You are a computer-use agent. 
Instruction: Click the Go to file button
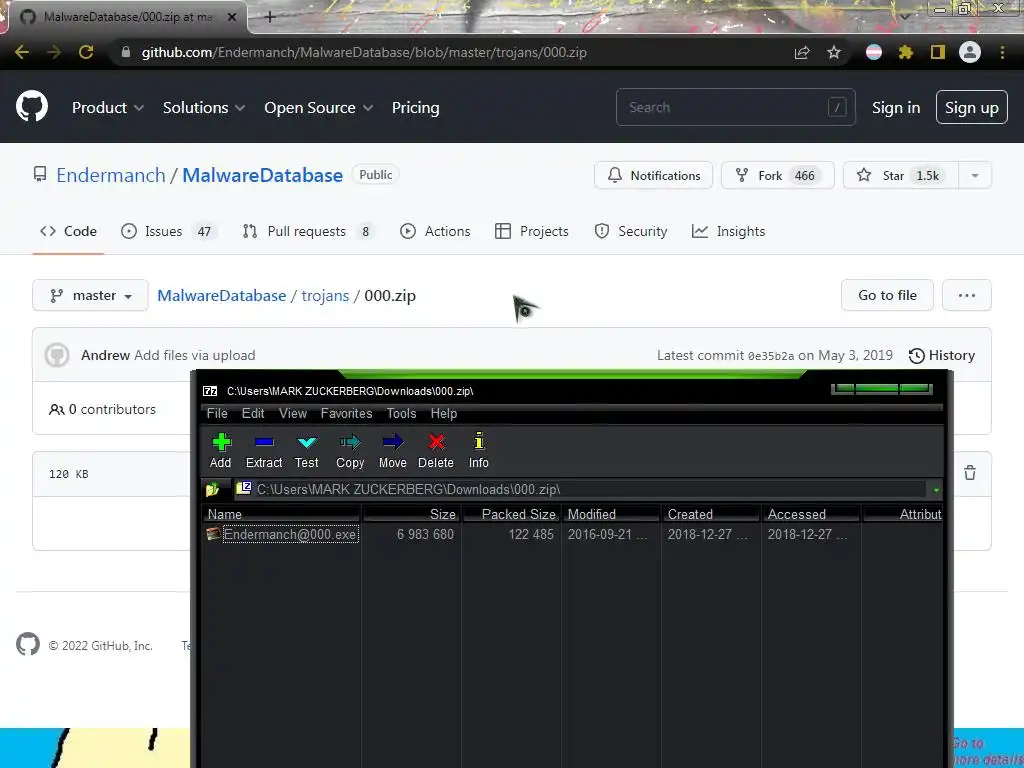point(887,295)
